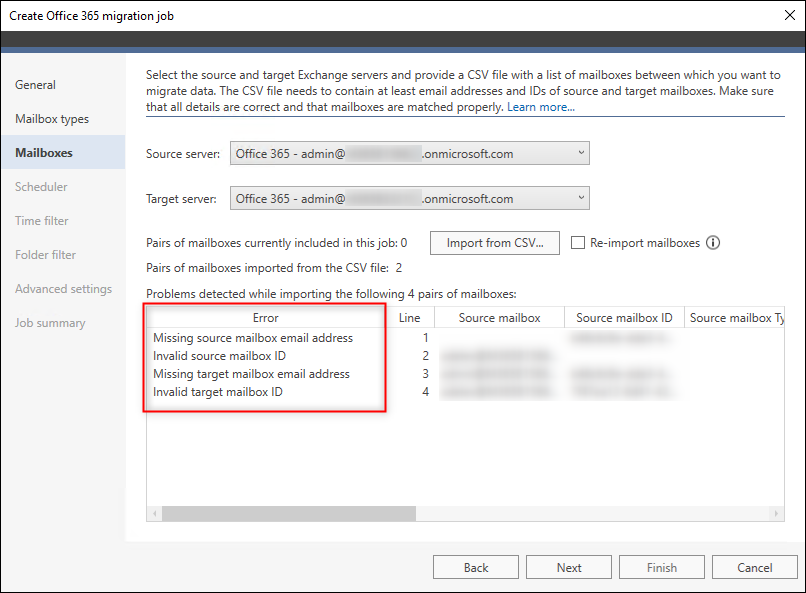Click line number 4 cell
The image size is (806, 593).
(x=425, y=392)
